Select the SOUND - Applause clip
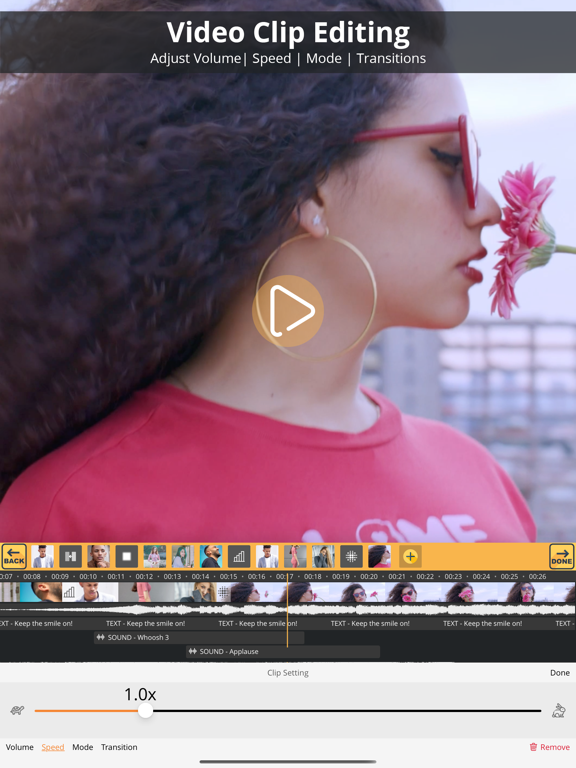 pyautogui.click(x=283, y=651)
